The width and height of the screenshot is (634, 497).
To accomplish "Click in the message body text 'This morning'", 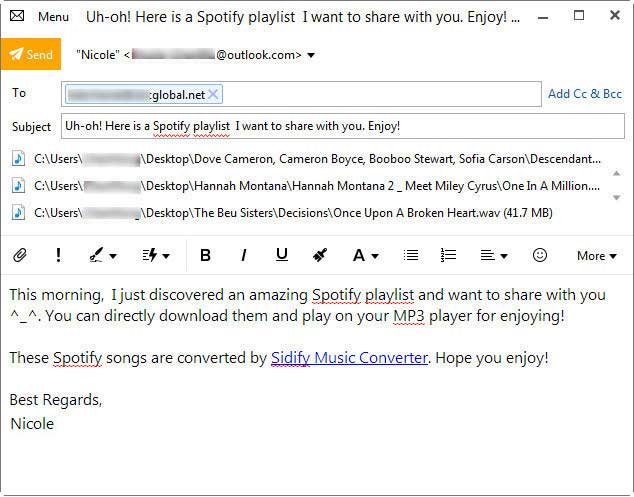I will (x=56, y=295).
